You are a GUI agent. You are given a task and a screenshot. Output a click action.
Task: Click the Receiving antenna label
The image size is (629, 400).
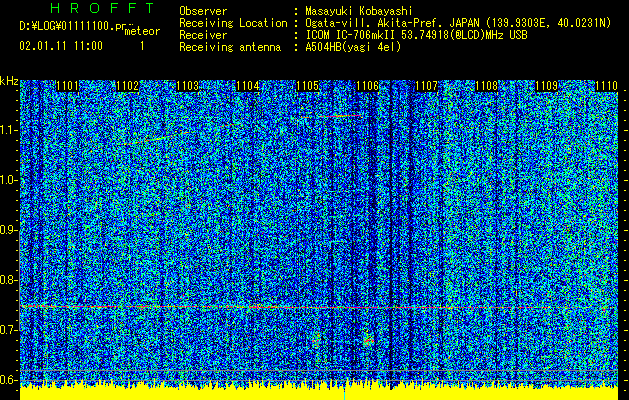pyautogui.click(x=230, y=47)
